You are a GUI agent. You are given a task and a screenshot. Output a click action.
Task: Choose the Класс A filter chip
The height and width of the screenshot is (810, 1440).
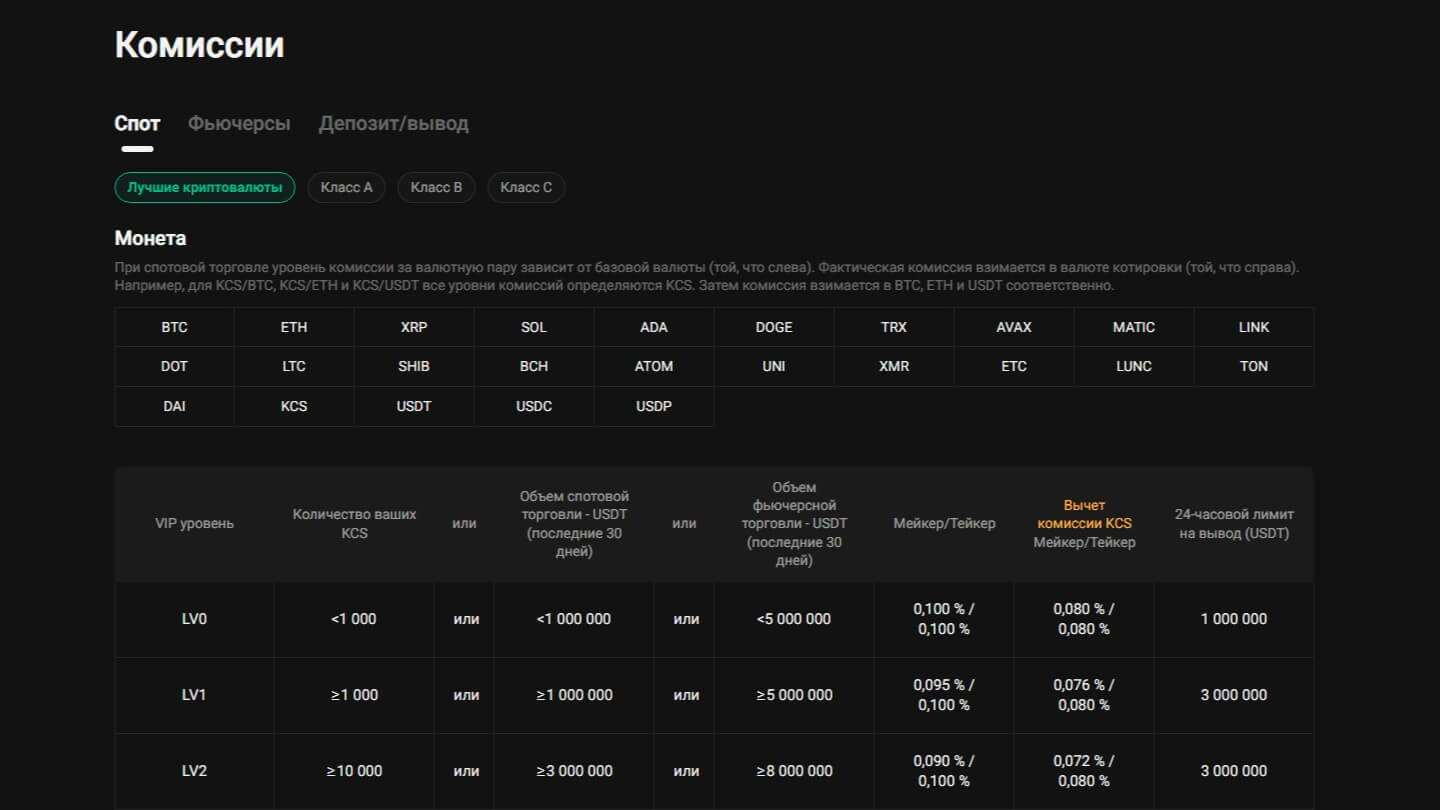[346, 188]
